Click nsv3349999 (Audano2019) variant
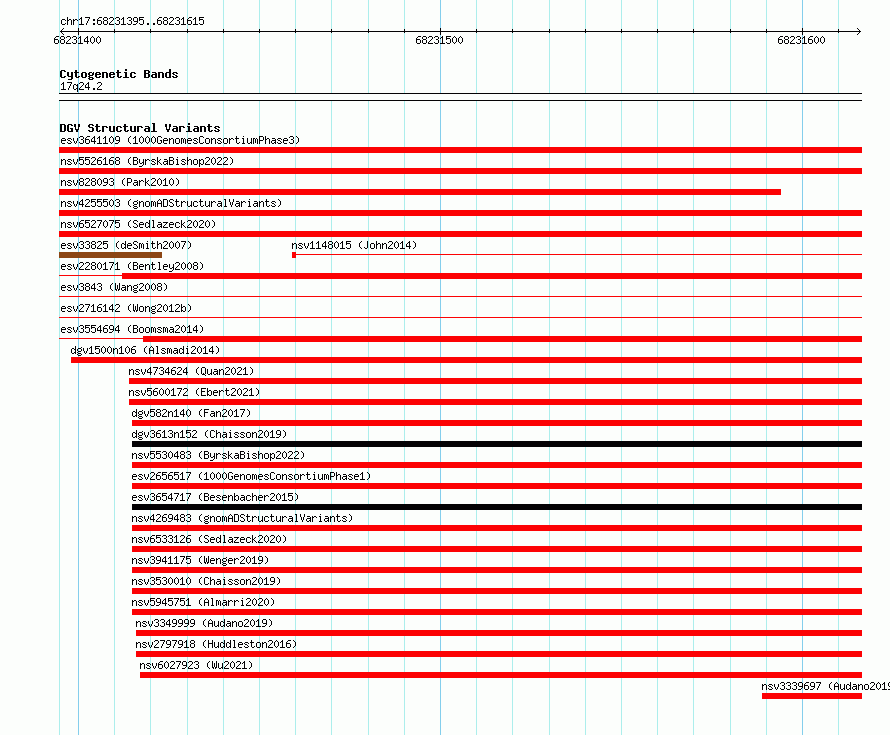 (x=204, y=623)
